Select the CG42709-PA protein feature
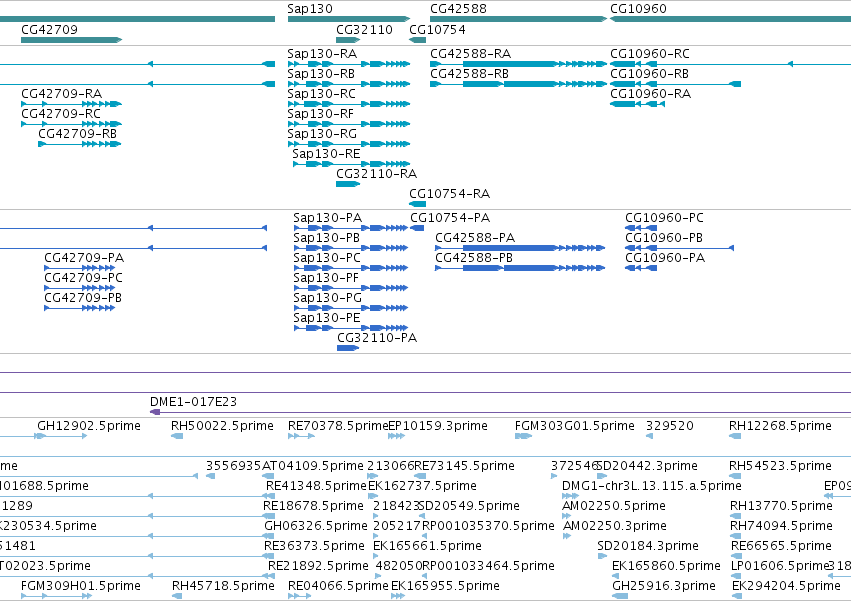The height and width of the screenshot is (601, 851). tap(80, 268)
